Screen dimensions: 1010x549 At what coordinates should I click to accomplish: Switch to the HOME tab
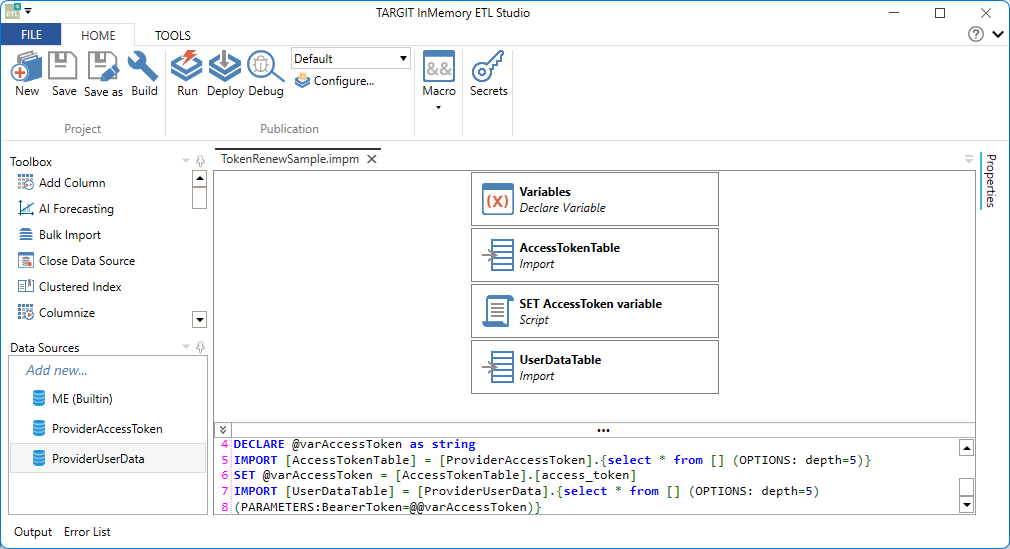pyautogui.click(x=98, y=35)
